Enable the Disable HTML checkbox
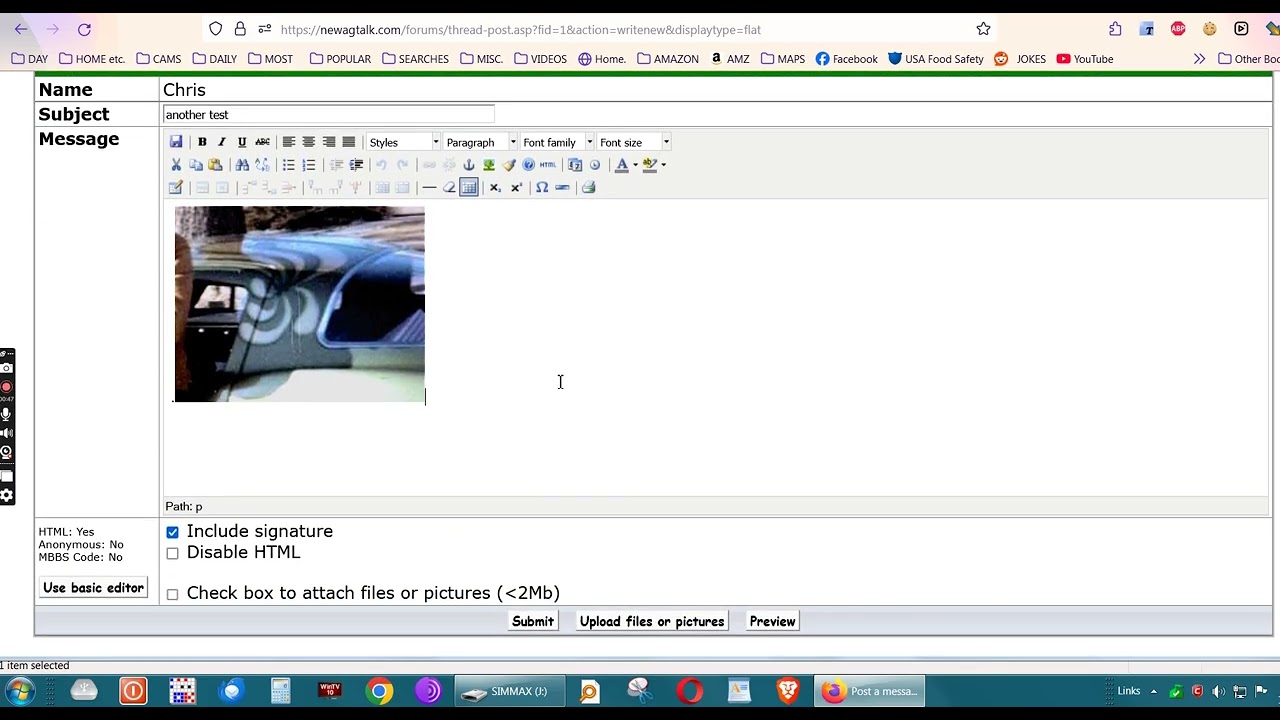 pos(173,553)
